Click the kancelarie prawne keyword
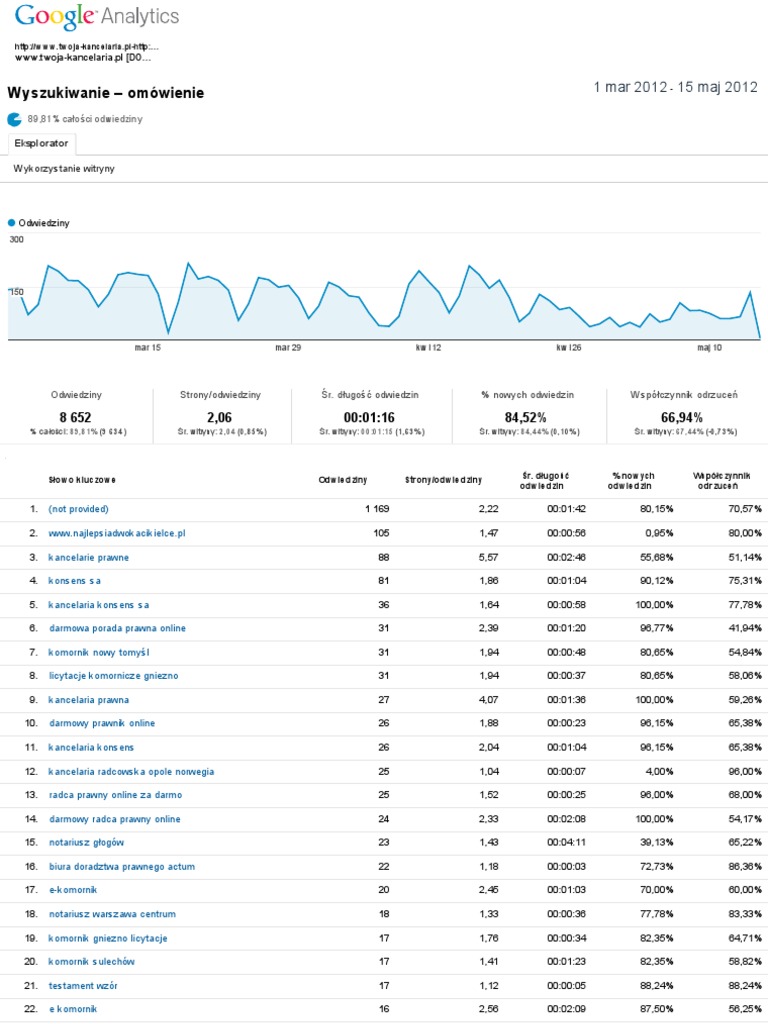 (88, 557)
